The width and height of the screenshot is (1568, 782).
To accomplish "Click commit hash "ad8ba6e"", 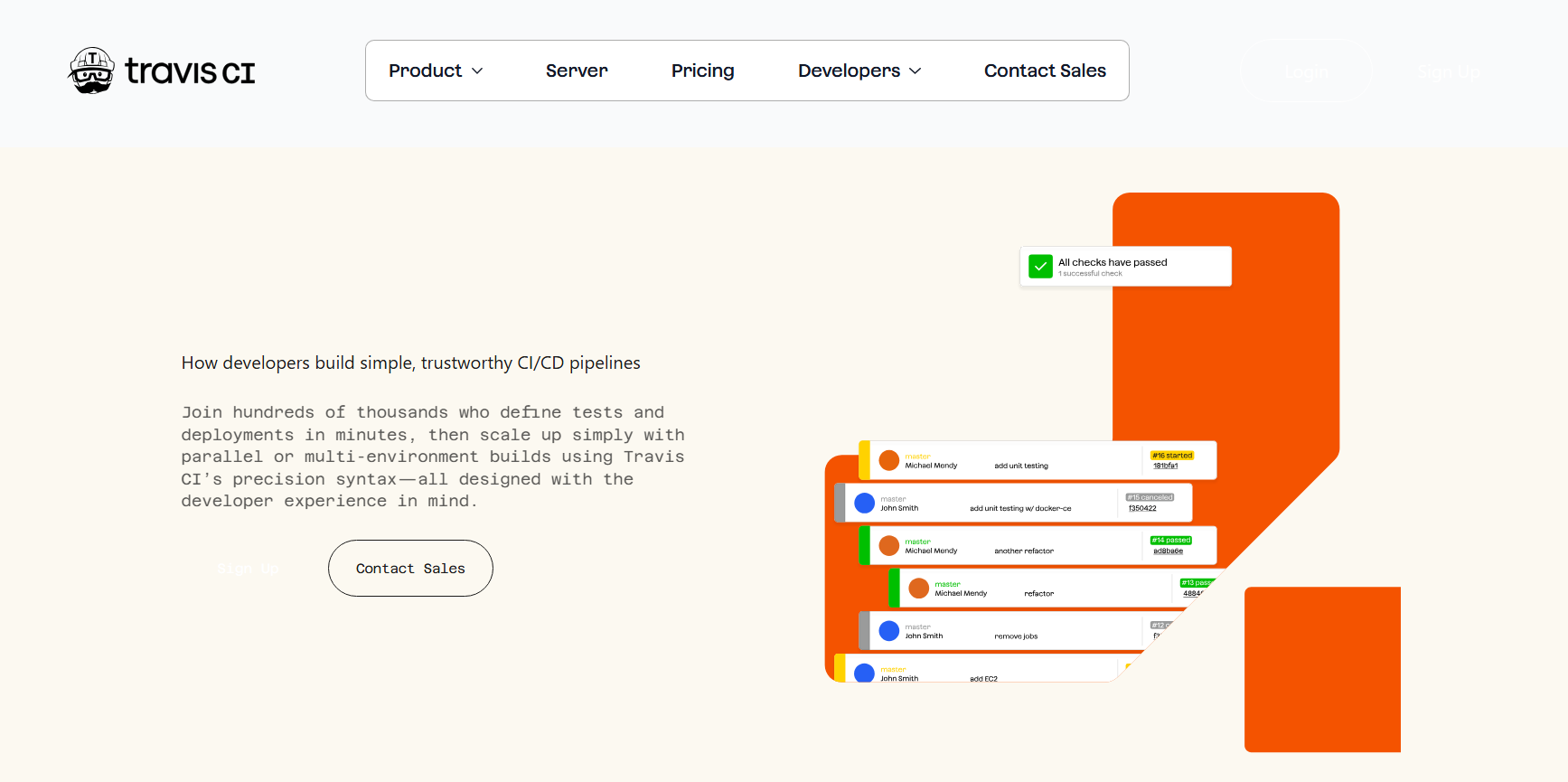I will (x=1168, y=551).
